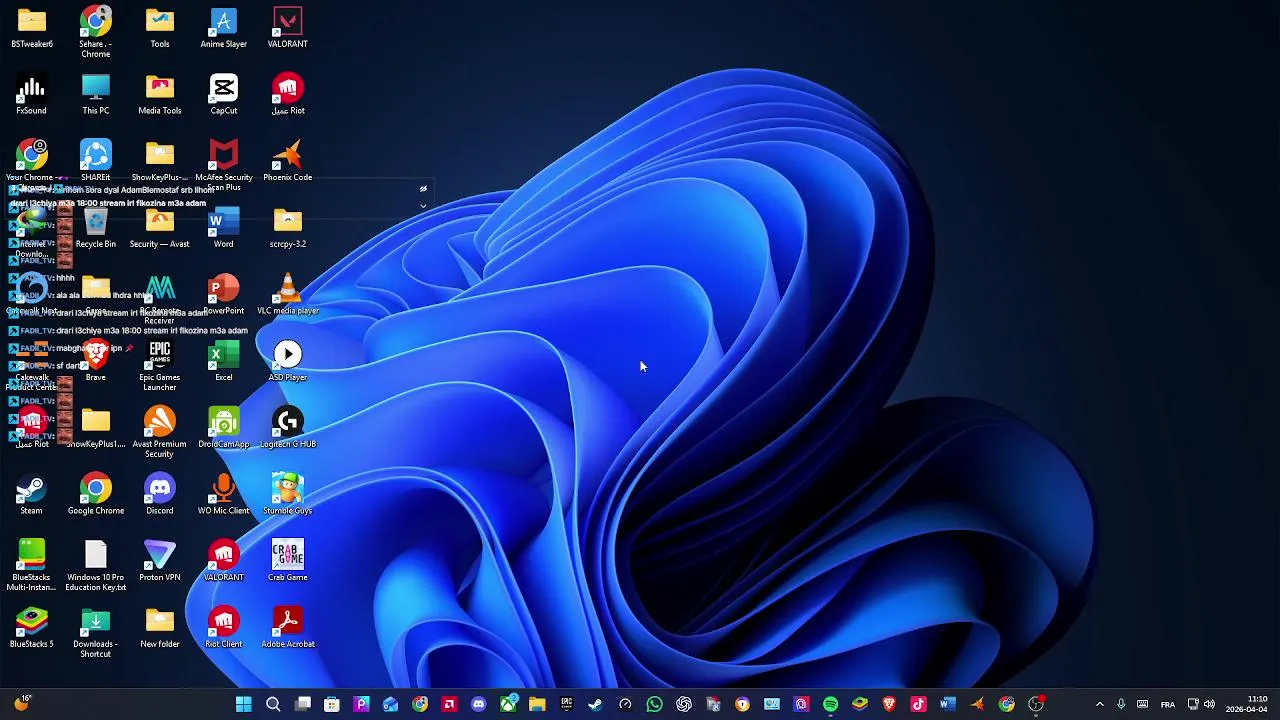1280x720 pixels.
Task: Open Microsoft Store from the taskbar
Action: point(332,705)
